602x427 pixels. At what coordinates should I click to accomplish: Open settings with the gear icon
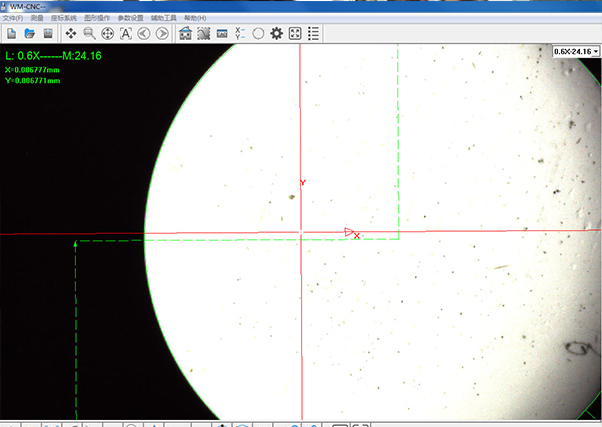276,34
